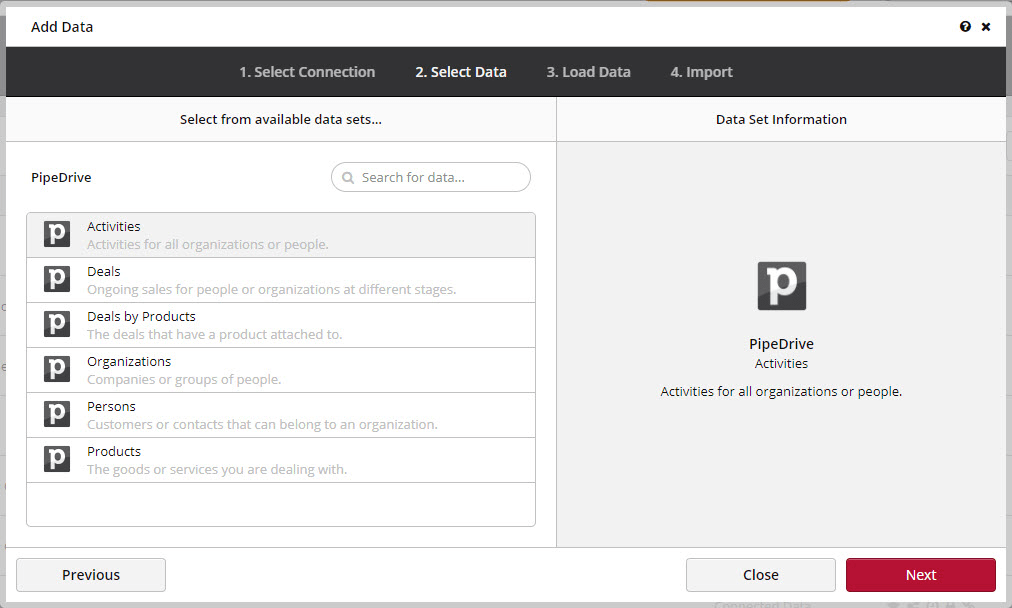Click the PipeDrive icon beside Deals by Products
This screenshot has height=608, width=1012.
(57, 324)
